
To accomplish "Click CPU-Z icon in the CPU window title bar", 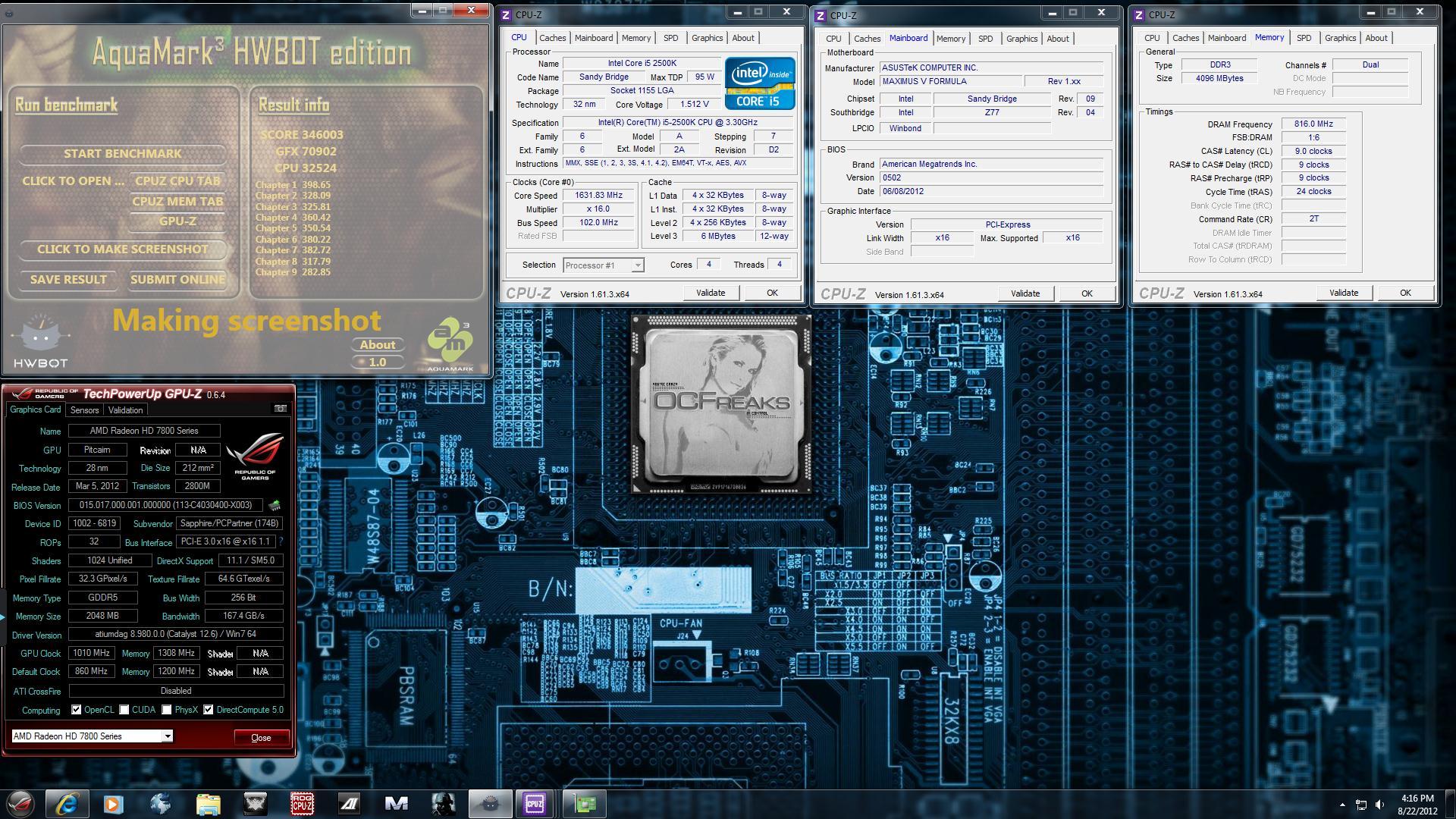I will 506,15.
